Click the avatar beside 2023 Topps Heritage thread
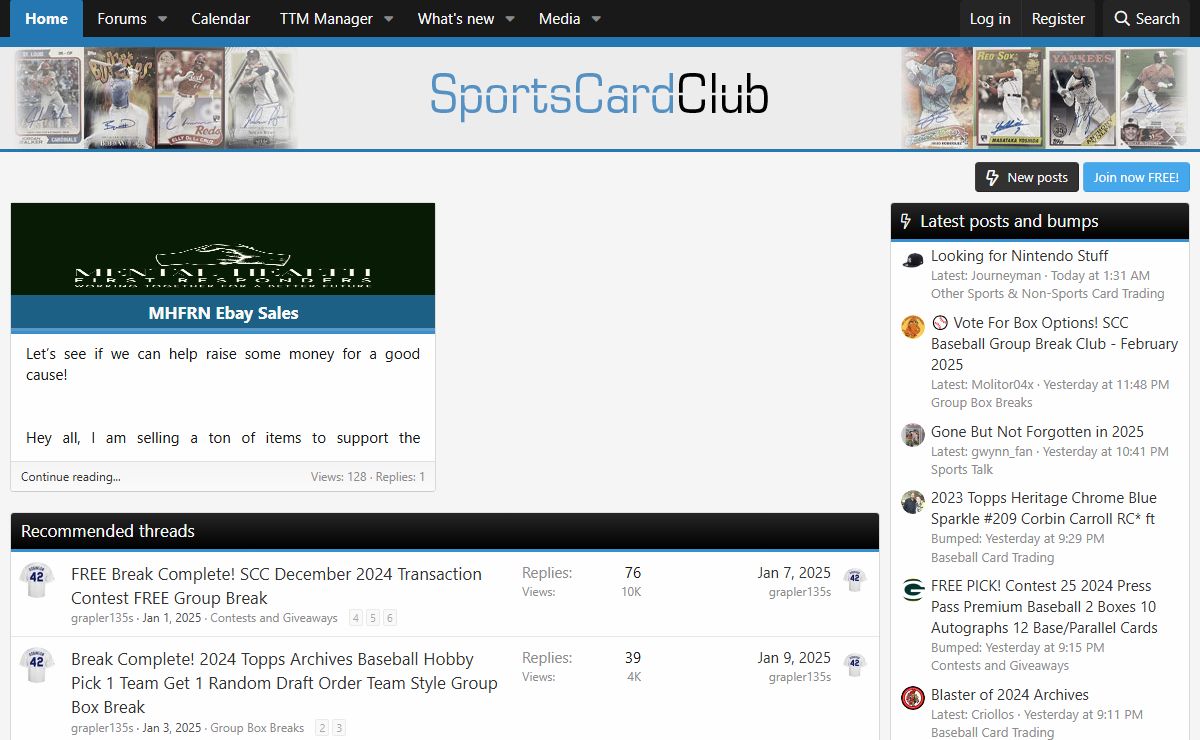Screen dimensions: 1200x740 click(x=913, y=502)
